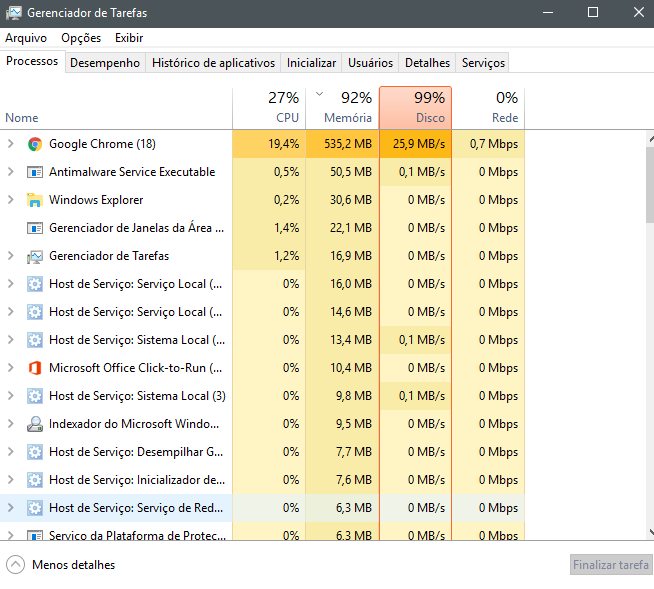The height and width of the screenshot is (589, 654).
Task: Sort by the Disco column header
Action: click(x=415, y=108)
